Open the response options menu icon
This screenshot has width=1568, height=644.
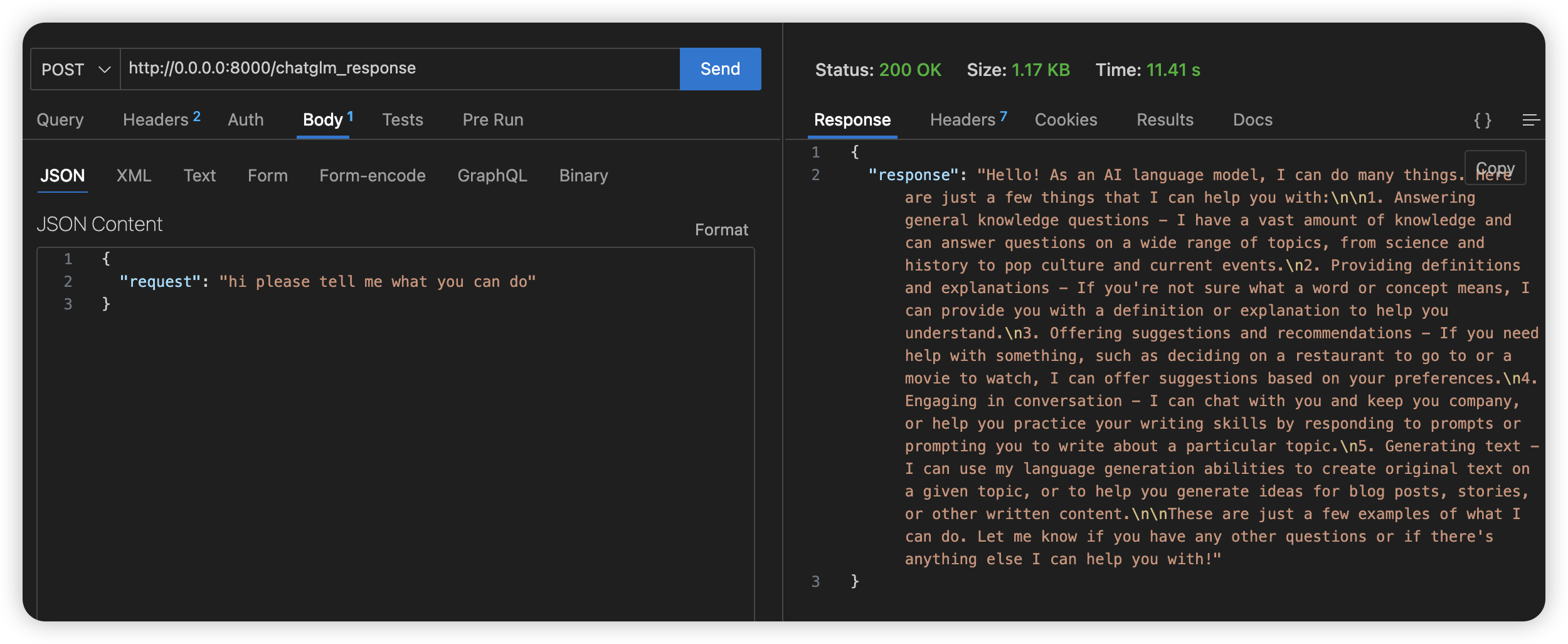1531,120
